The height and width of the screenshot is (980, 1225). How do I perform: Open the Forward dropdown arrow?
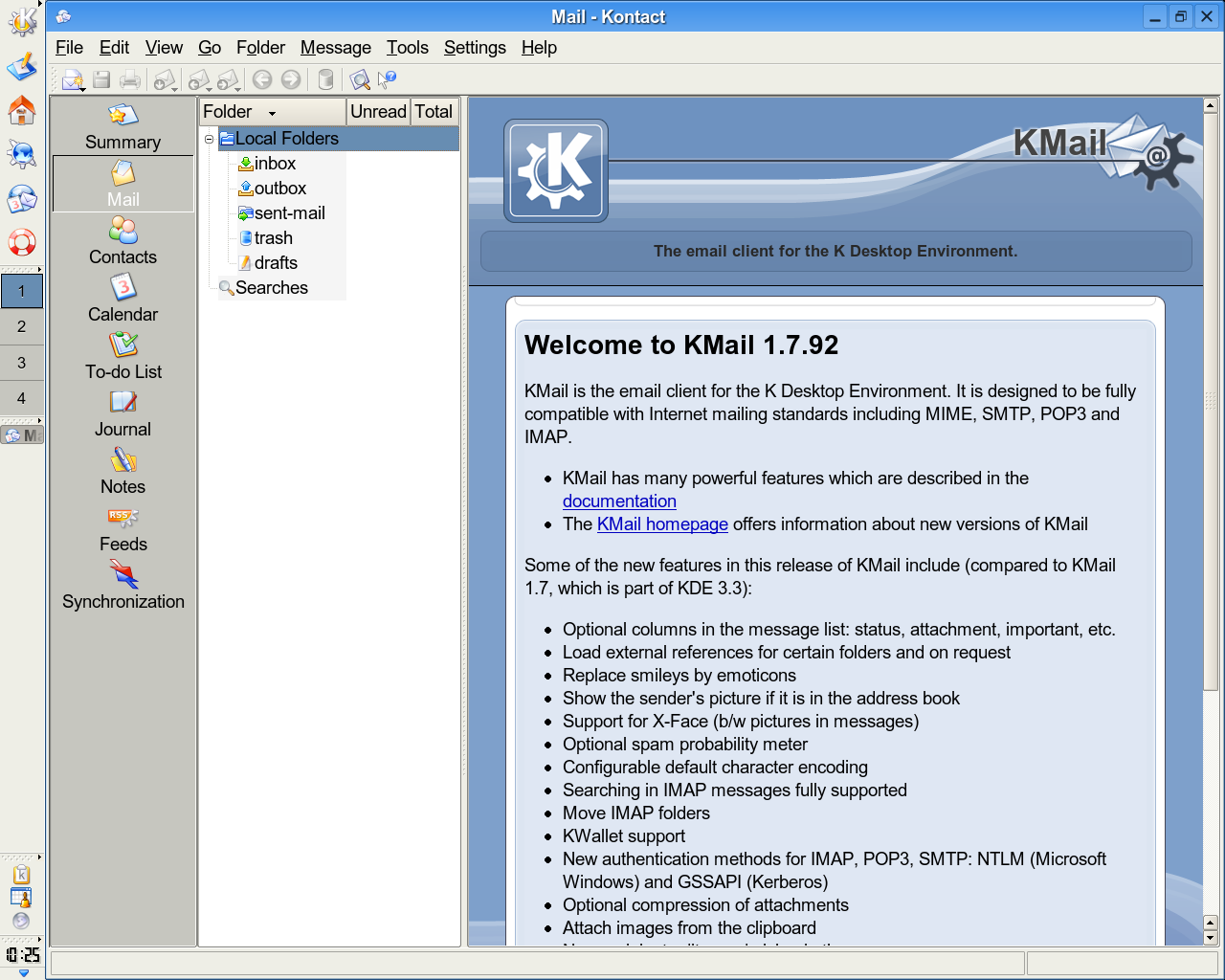click(x=239, y=89)
